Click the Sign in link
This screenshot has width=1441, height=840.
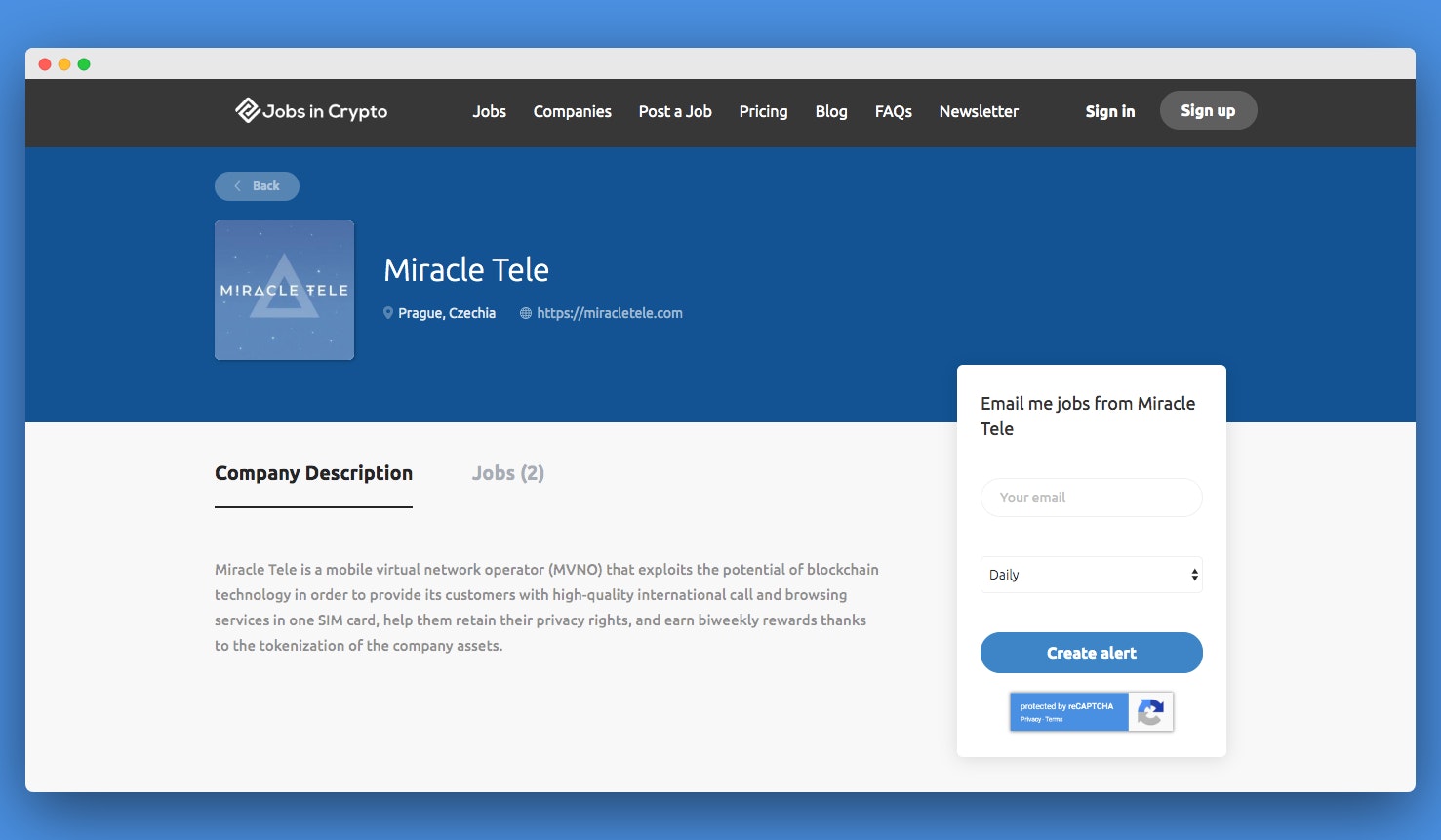pyautogui.click(x=1110, y=111)
